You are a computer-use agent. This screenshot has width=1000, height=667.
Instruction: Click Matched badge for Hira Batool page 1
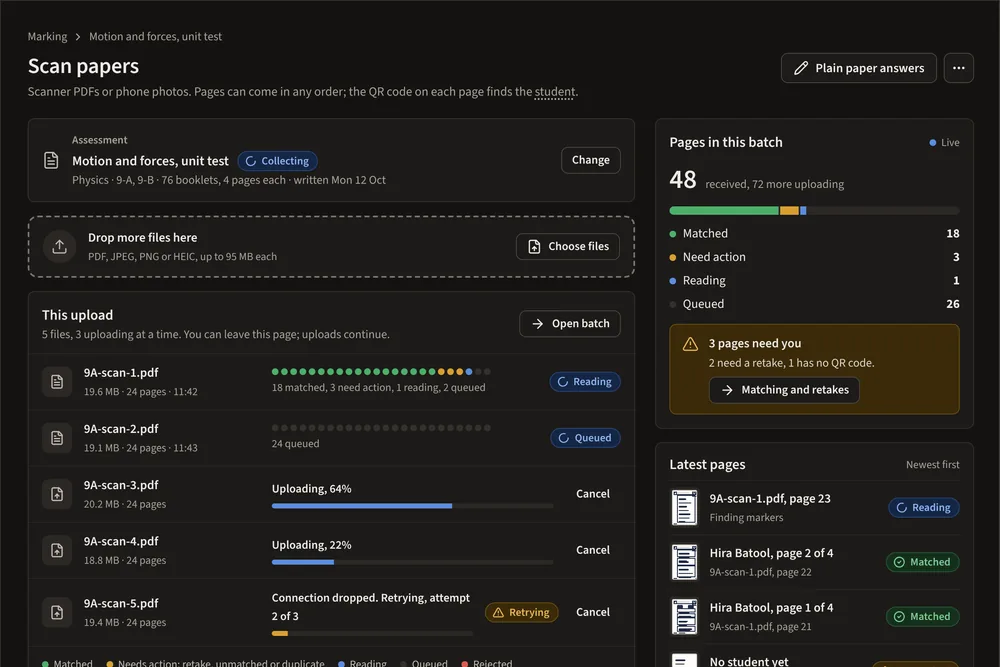click(922, 617)
